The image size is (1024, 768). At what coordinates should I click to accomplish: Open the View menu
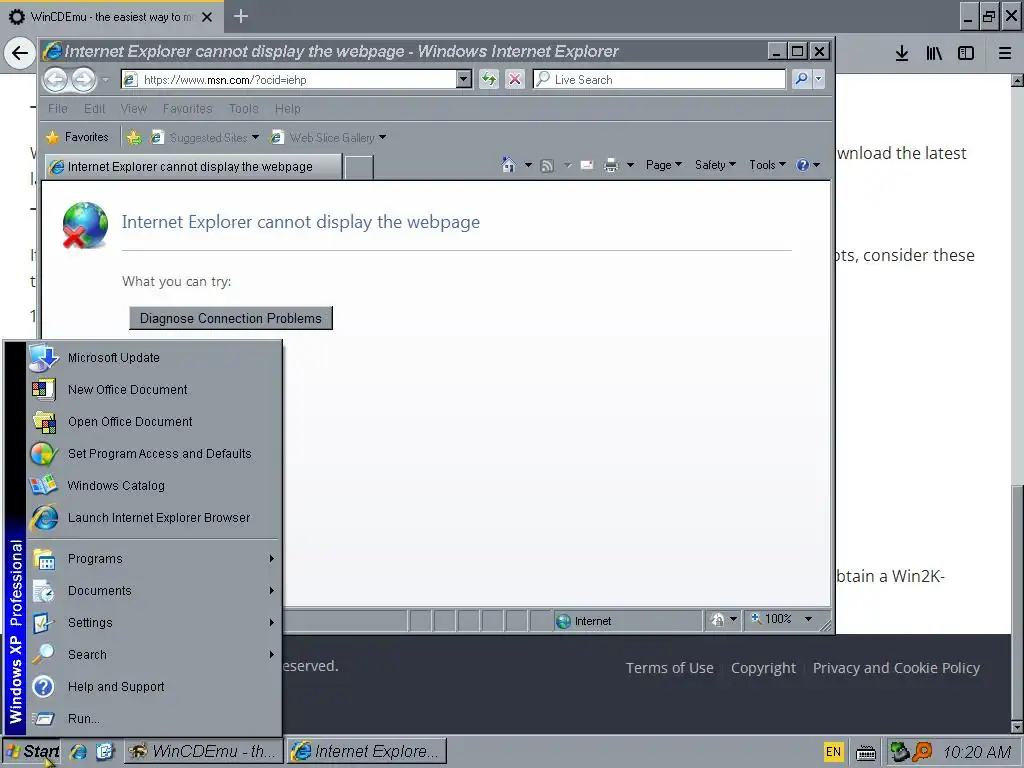pos(133,108)
